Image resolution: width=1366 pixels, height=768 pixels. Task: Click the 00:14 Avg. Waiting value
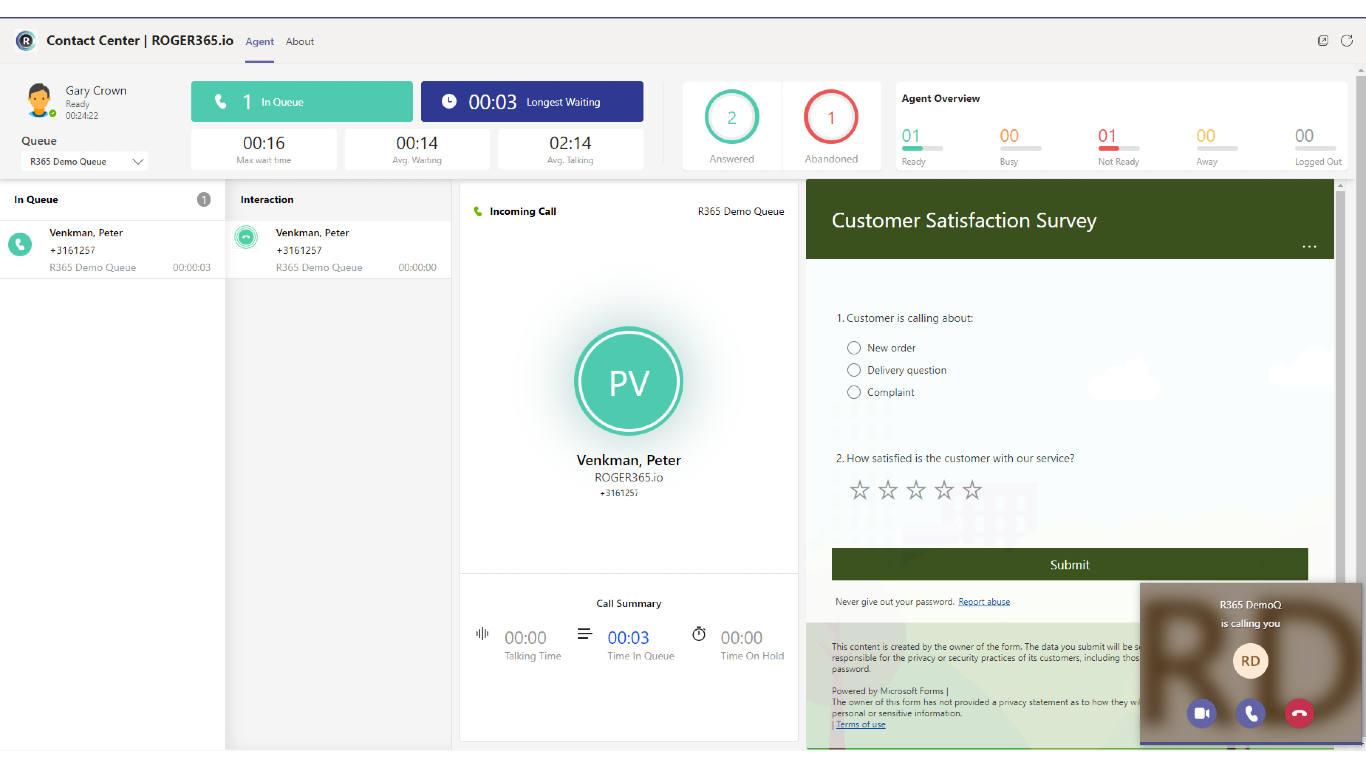417,143
